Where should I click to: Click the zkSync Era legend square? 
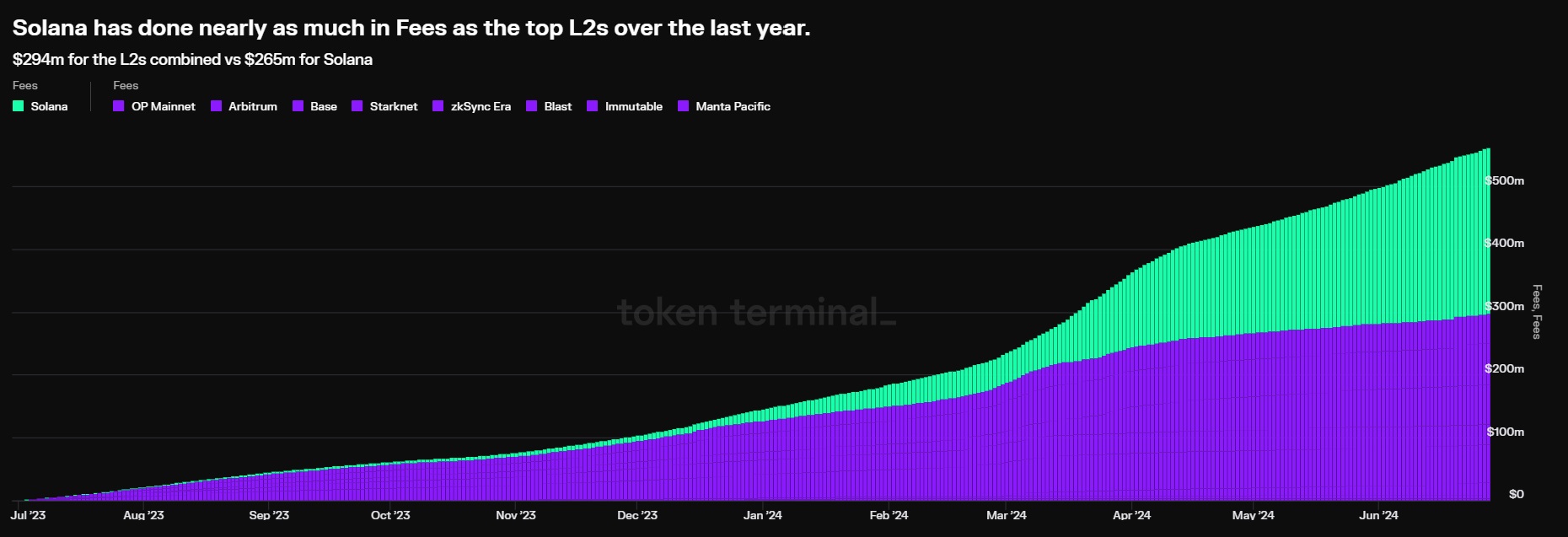click(x=438, y=106)
